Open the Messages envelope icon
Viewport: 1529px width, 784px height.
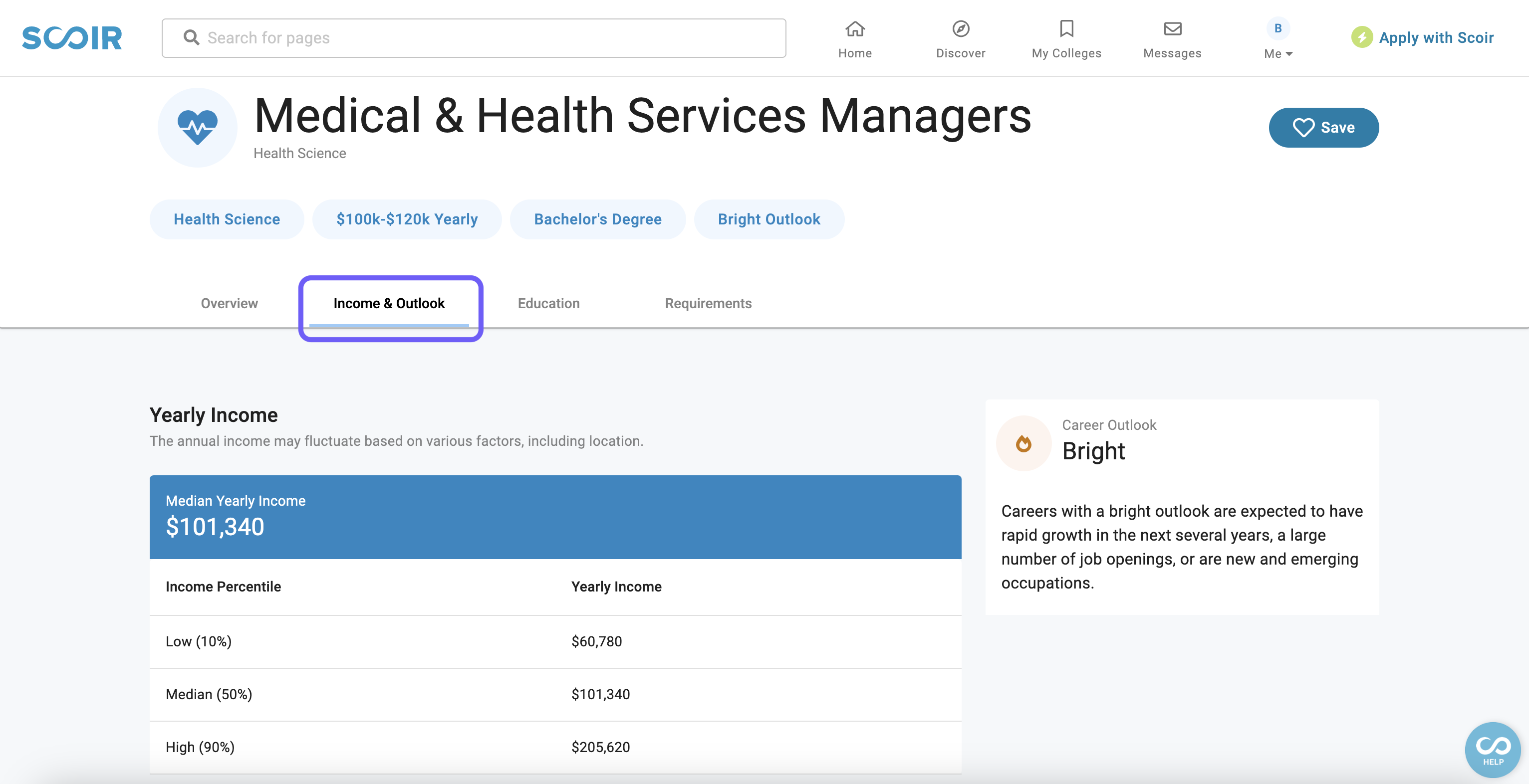pyautogui.click(x=1172, y=28)
